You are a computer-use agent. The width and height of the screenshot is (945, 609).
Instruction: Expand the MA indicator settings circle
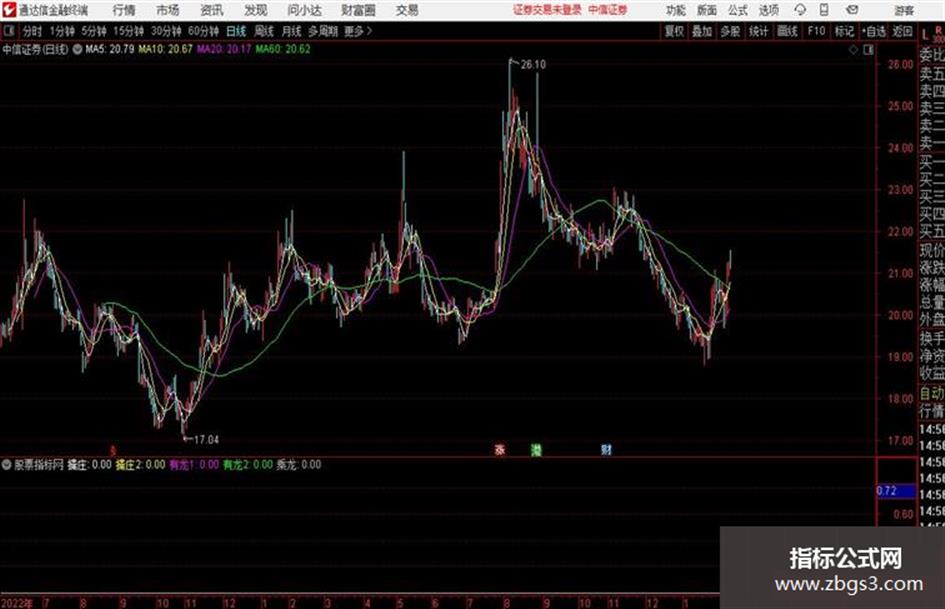(77, 49)
